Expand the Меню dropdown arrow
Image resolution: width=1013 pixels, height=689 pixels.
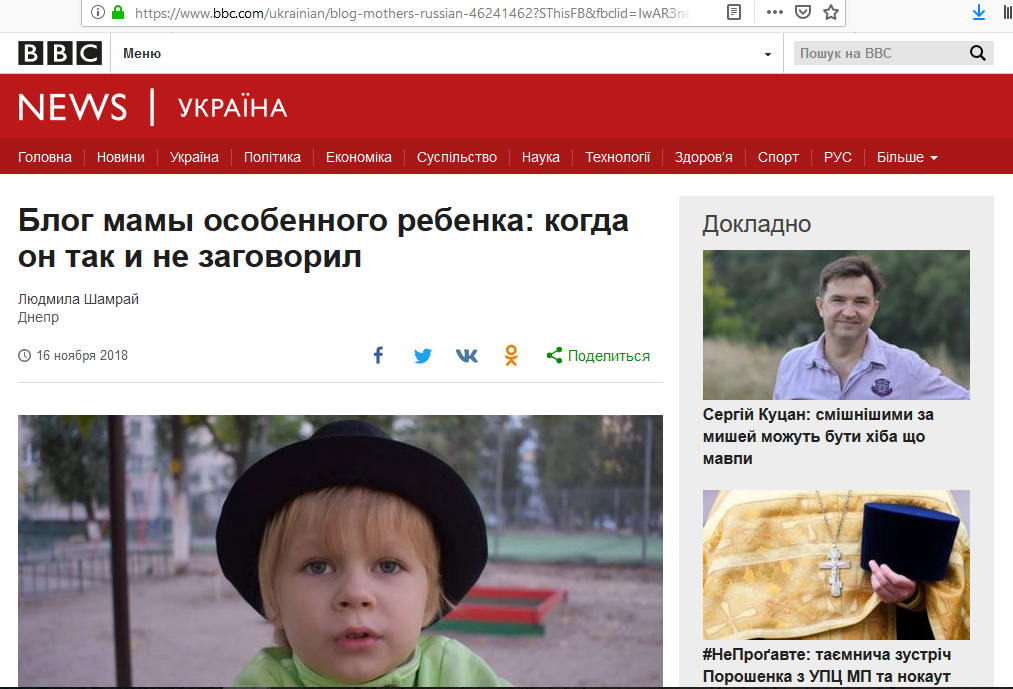coord(768,54)
